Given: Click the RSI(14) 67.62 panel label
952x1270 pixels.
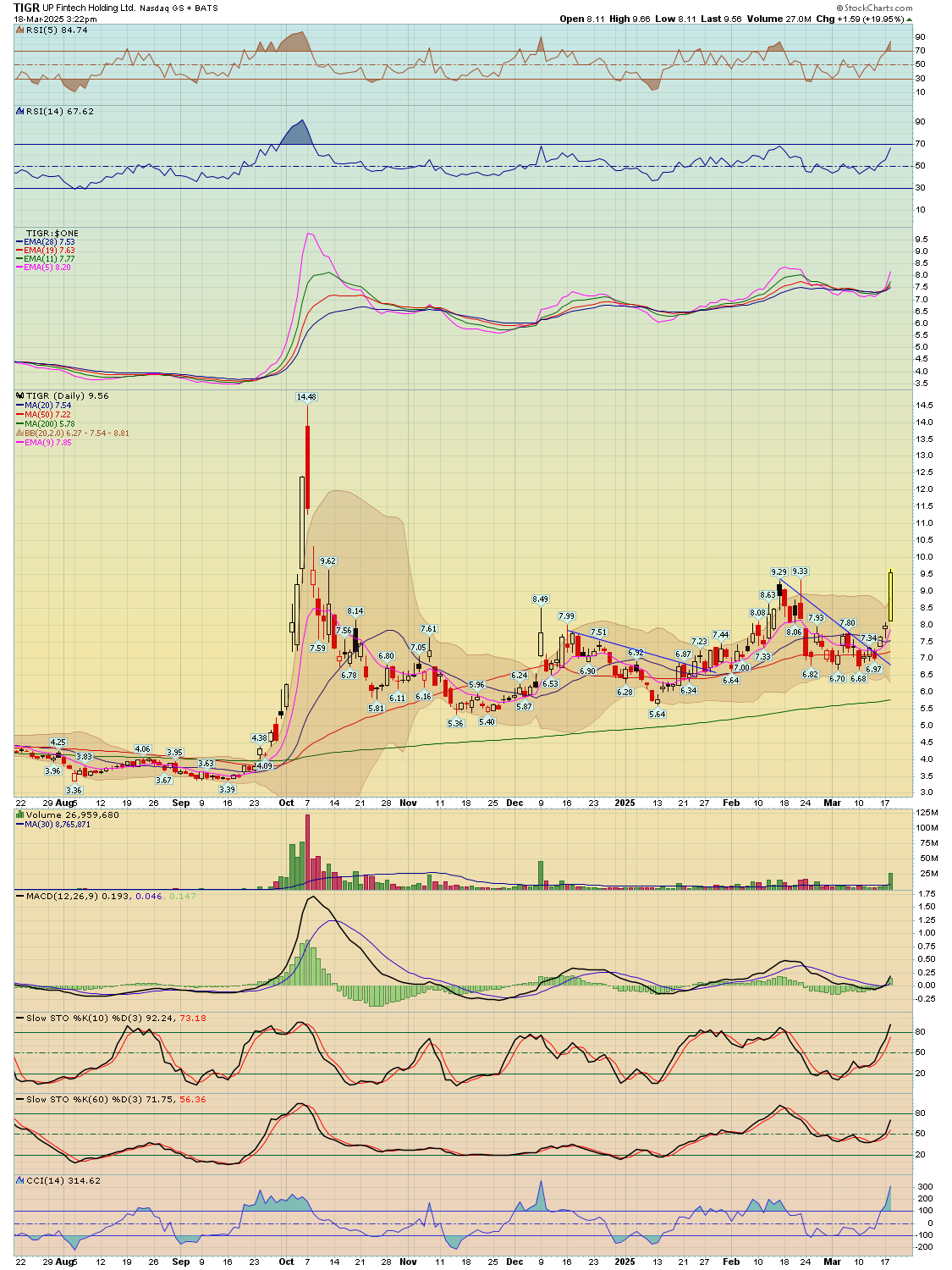Looking at the screenshot, I should click(60, 111).
